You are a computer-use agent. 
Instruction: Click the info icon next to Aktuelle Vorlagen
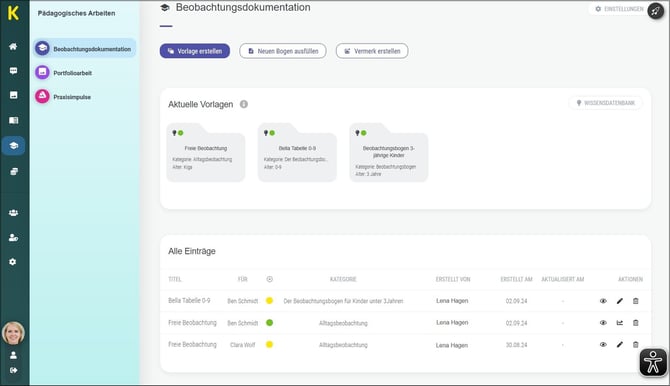(x=244, y=104)
